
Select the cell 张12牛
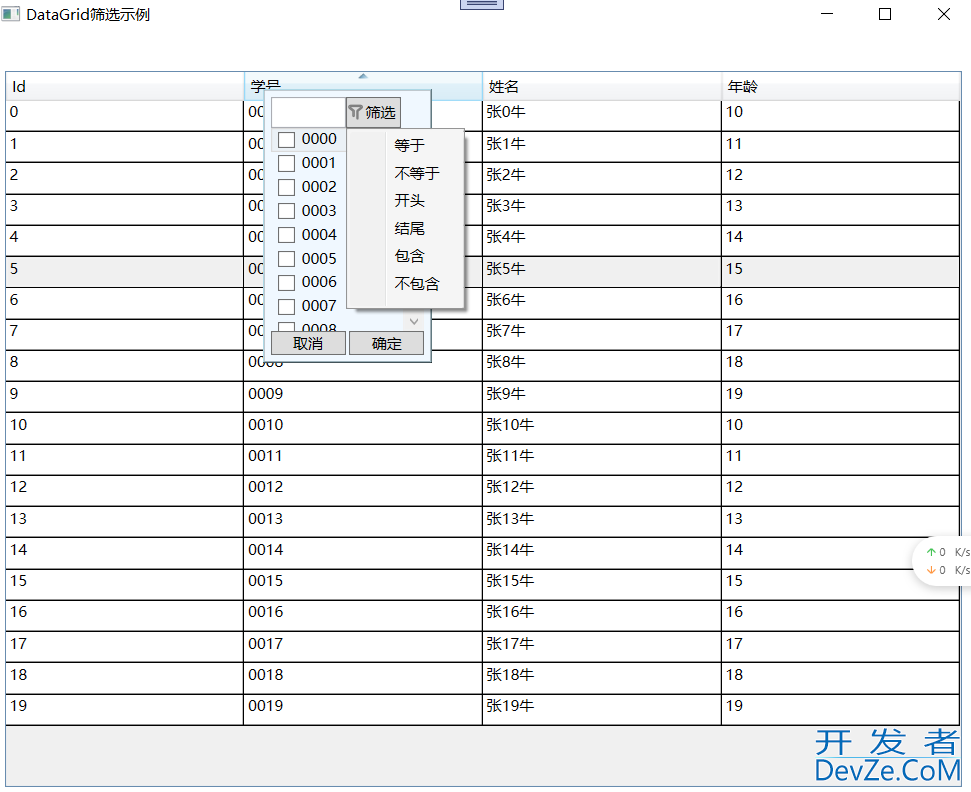602,491
